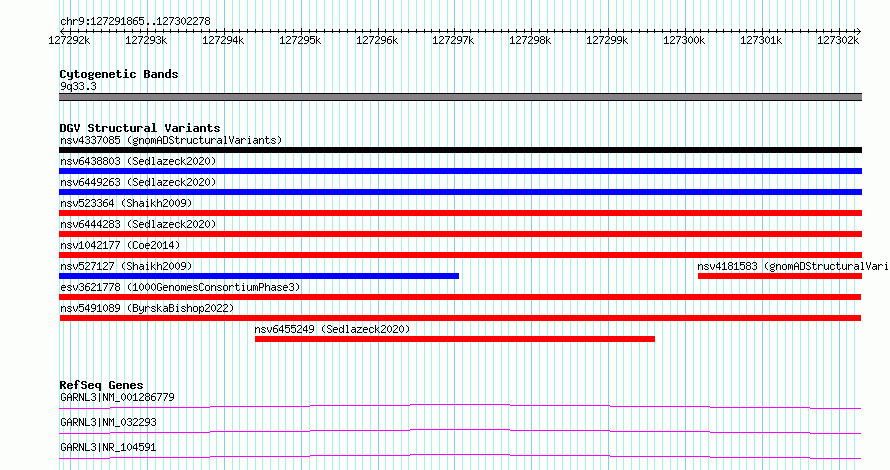The image size is (890, 470).
Task: Click the red nsv6444283 variant bar
Action: [460, 234]
